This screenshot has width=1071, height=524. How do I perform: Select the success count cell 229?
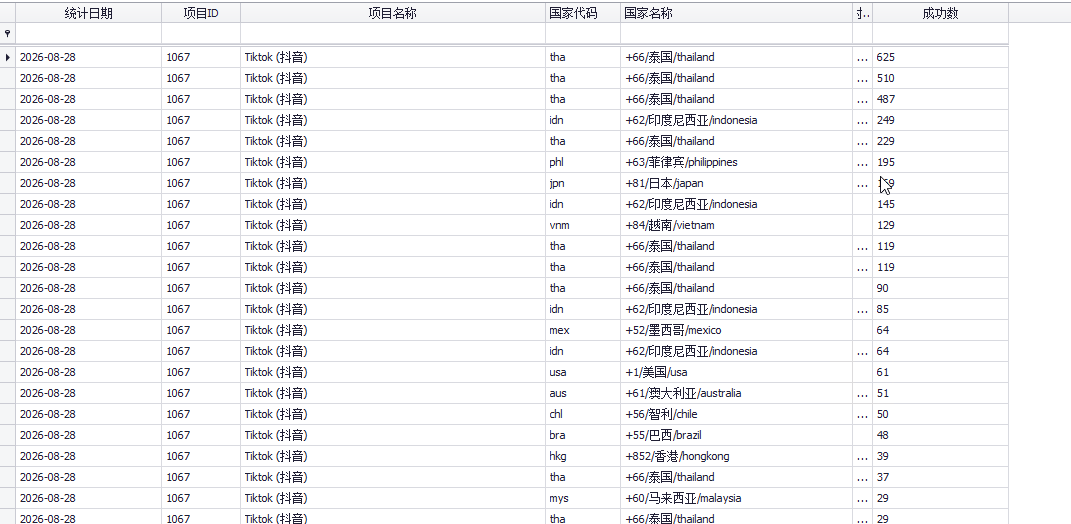[941, 141]
